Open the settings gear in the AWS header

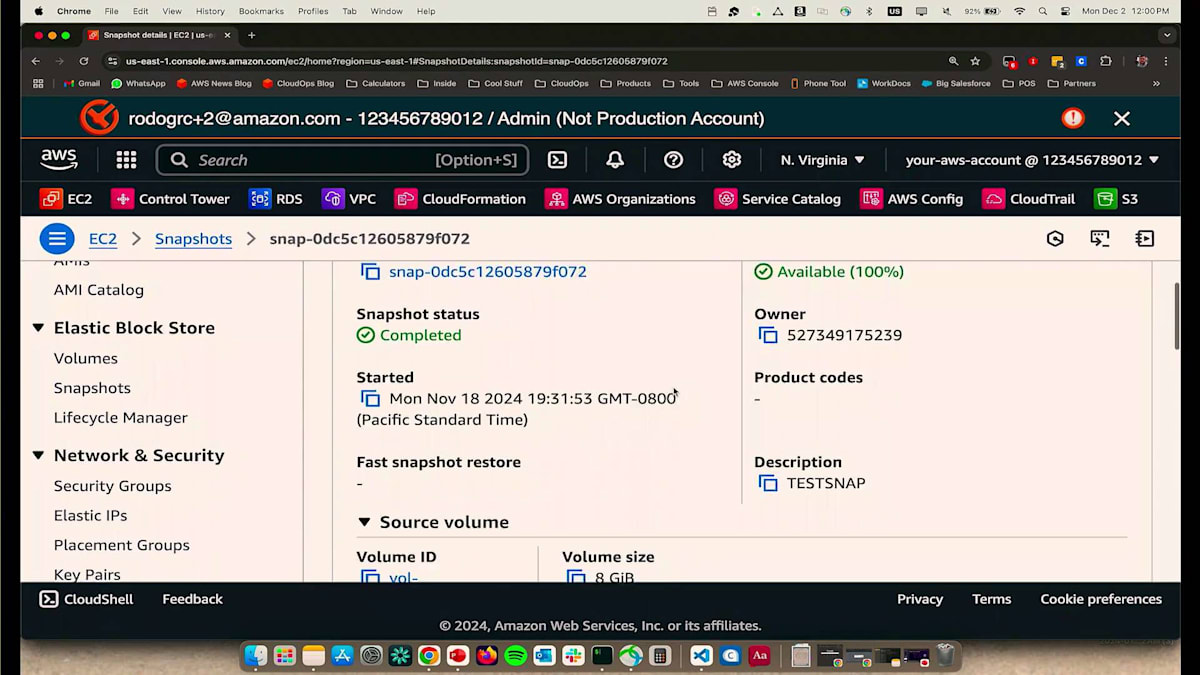[732, 160]
